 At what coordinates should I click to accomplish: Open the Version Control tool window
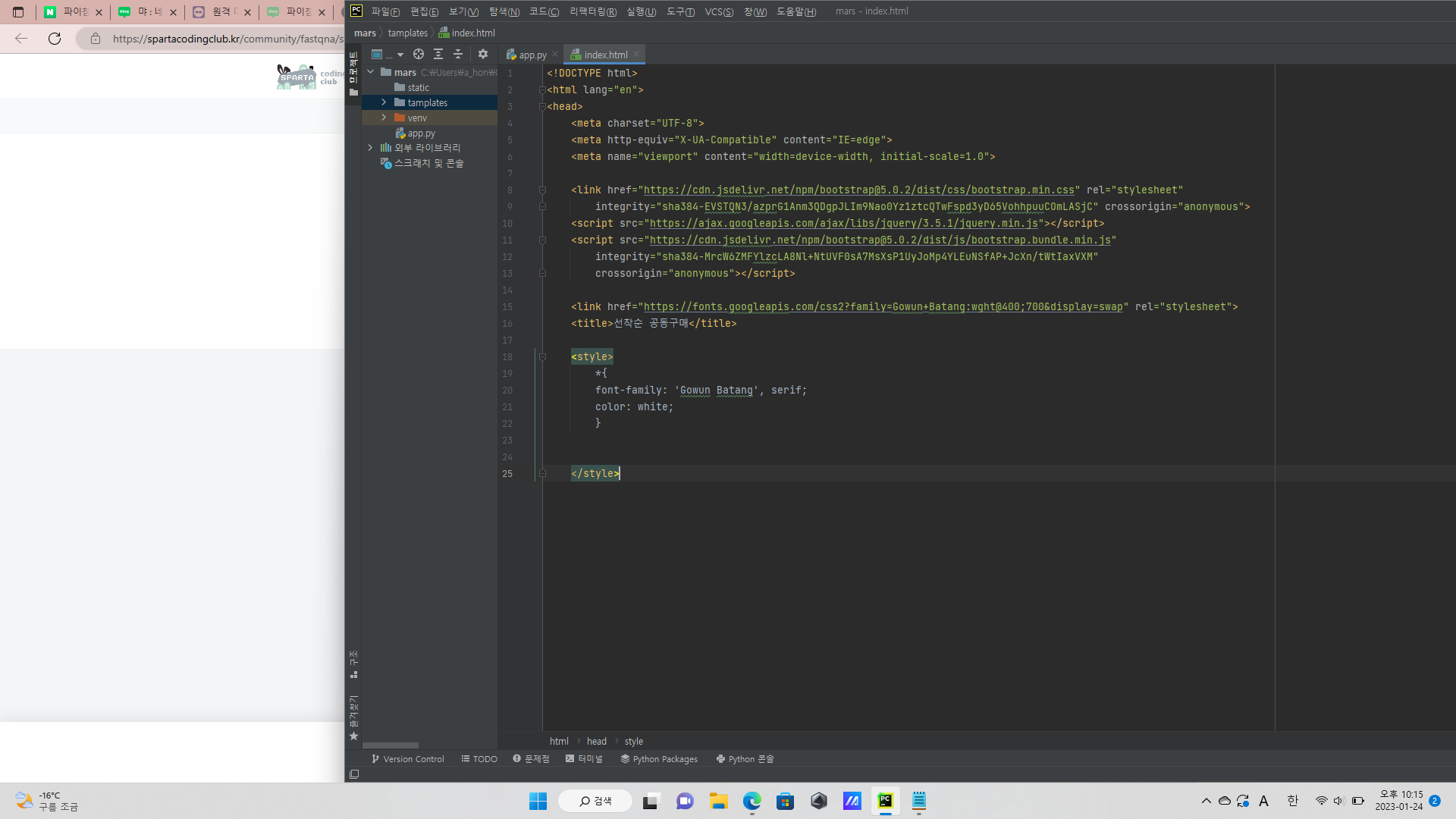407,759
